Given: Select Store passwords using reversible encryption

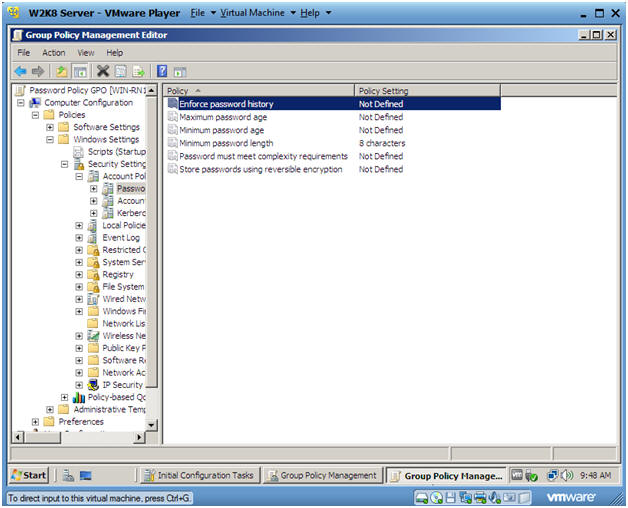Looking at the screenshot, I should pyautogui.click(x=261, y=170).
